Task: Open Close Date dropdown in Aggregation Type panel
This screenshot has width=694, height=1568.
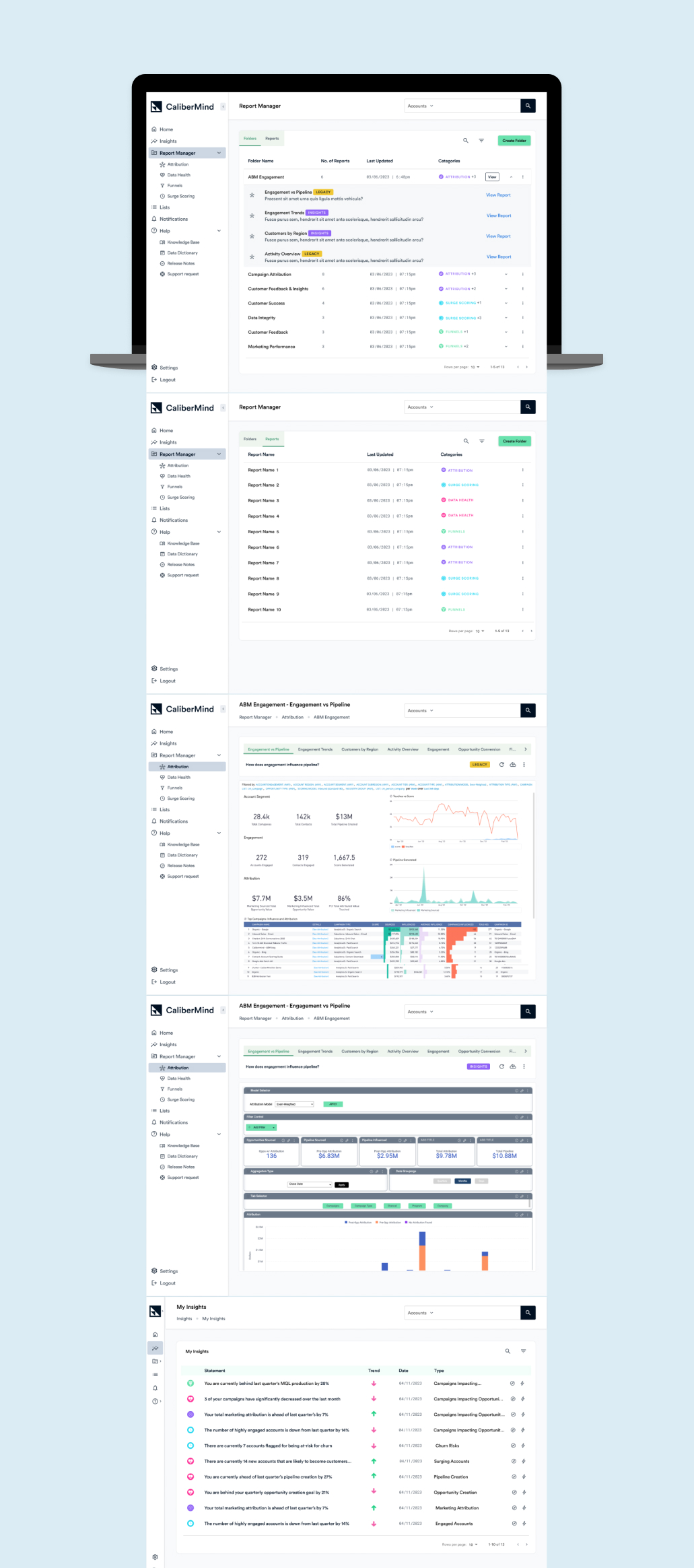Action: tap(310, 1184)
